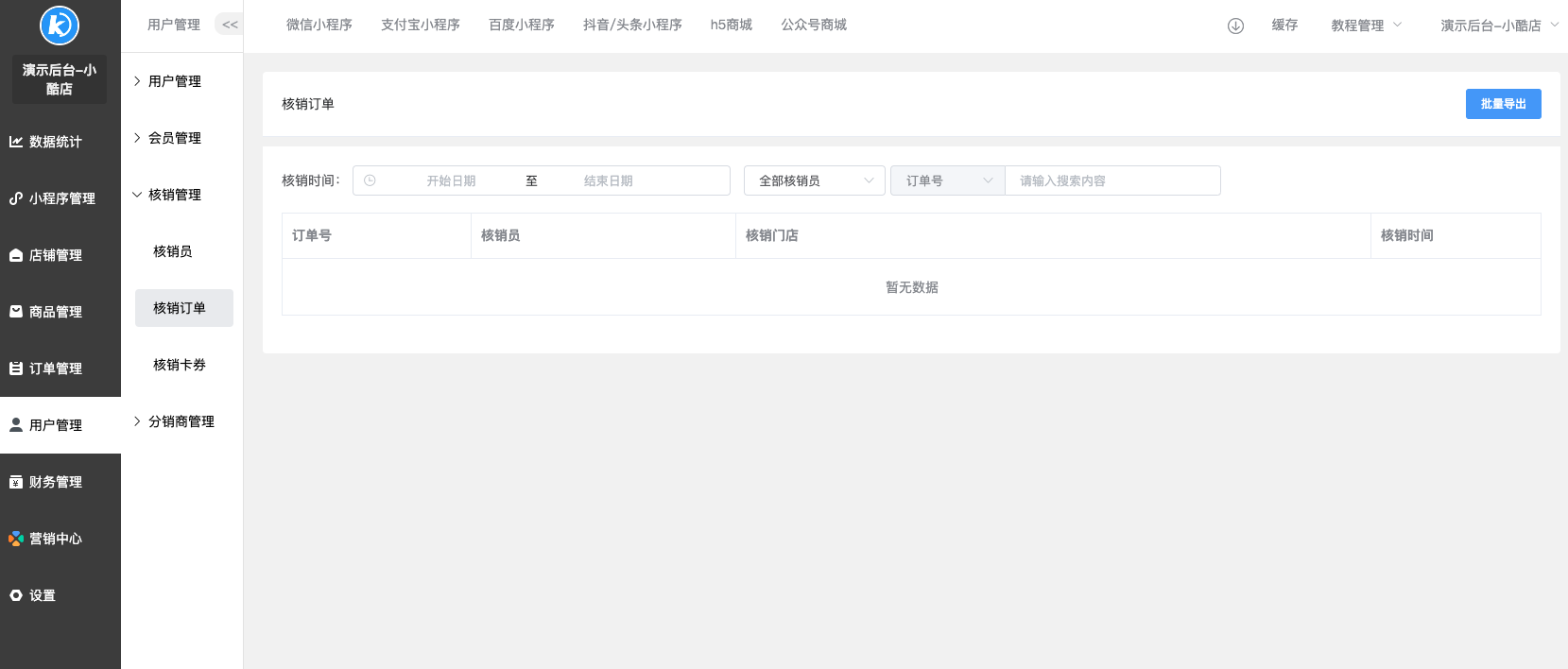Viewport: 1568px width, 669px height.
Task: Click the 订单管理 clipboard icon
Action: 16,369
